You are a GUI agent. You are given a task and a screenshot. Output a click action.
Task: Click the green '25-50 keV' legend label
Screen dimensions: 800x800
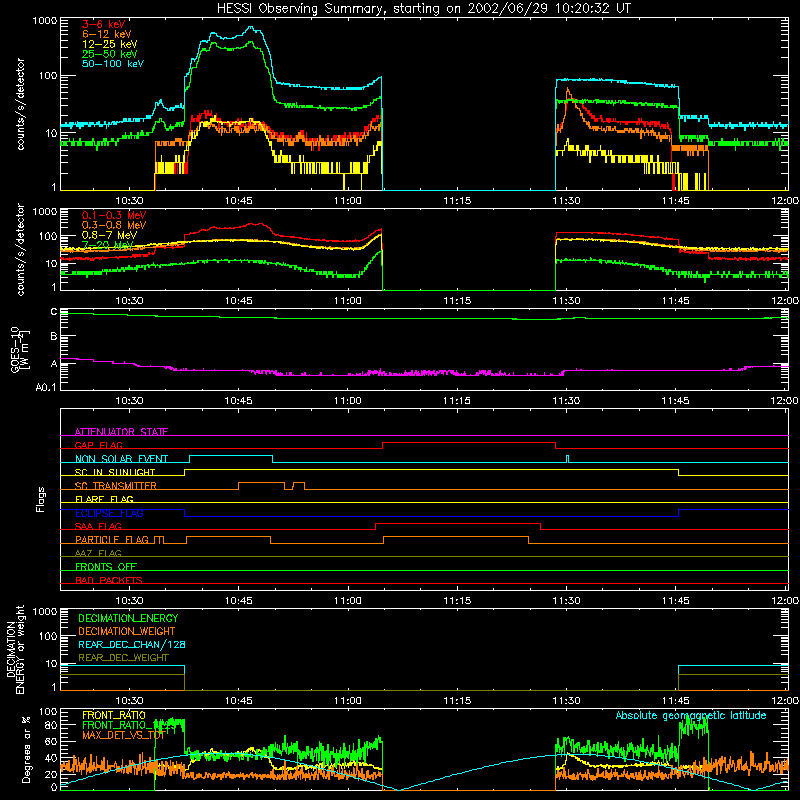pos(110,54)
